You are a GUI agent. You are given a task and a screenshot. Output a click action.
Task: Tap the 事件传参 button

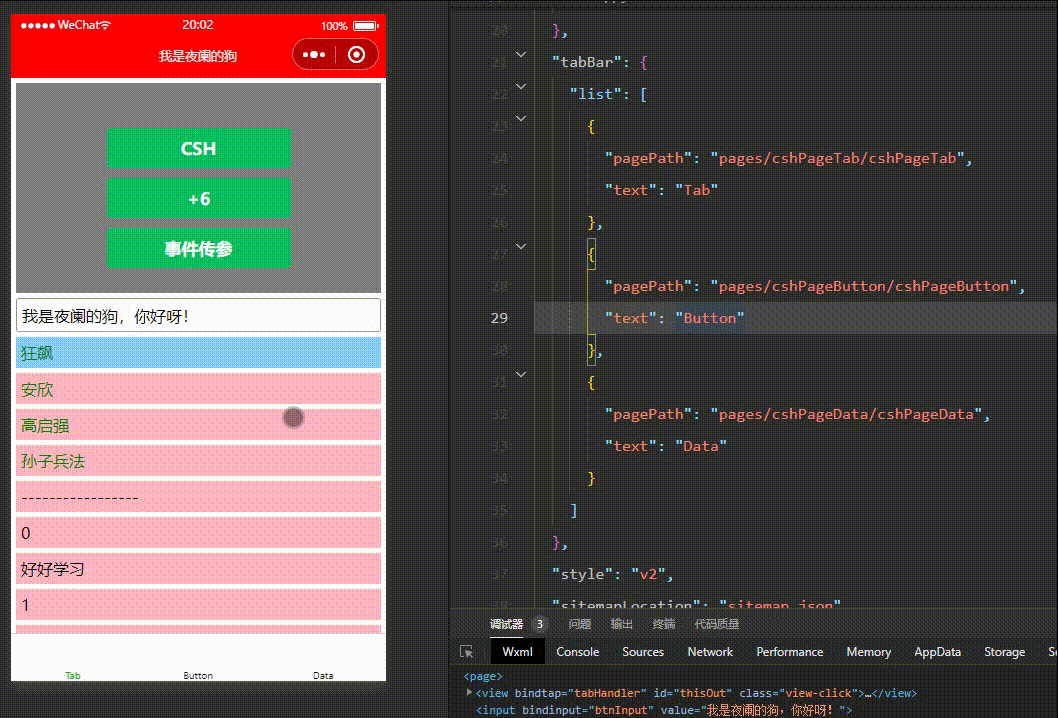click(x=198, y=248)
